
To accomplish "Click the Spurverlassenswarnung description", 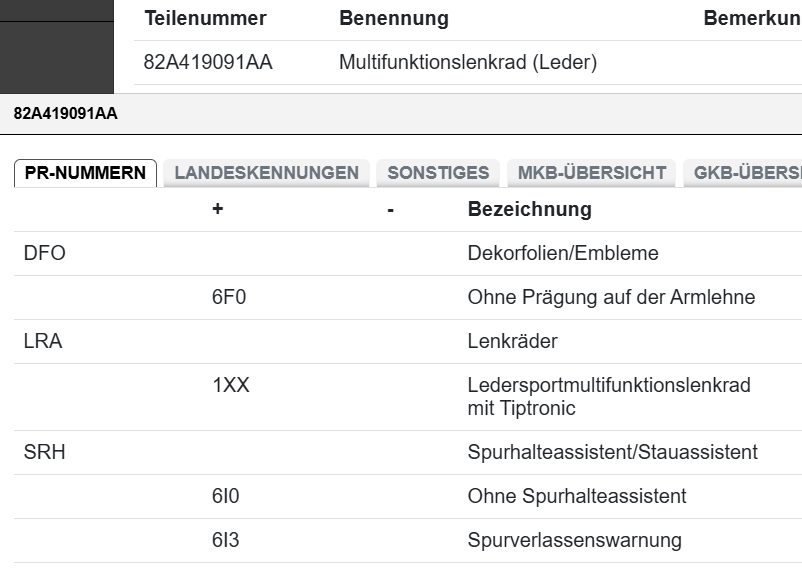I will point(574,540).
